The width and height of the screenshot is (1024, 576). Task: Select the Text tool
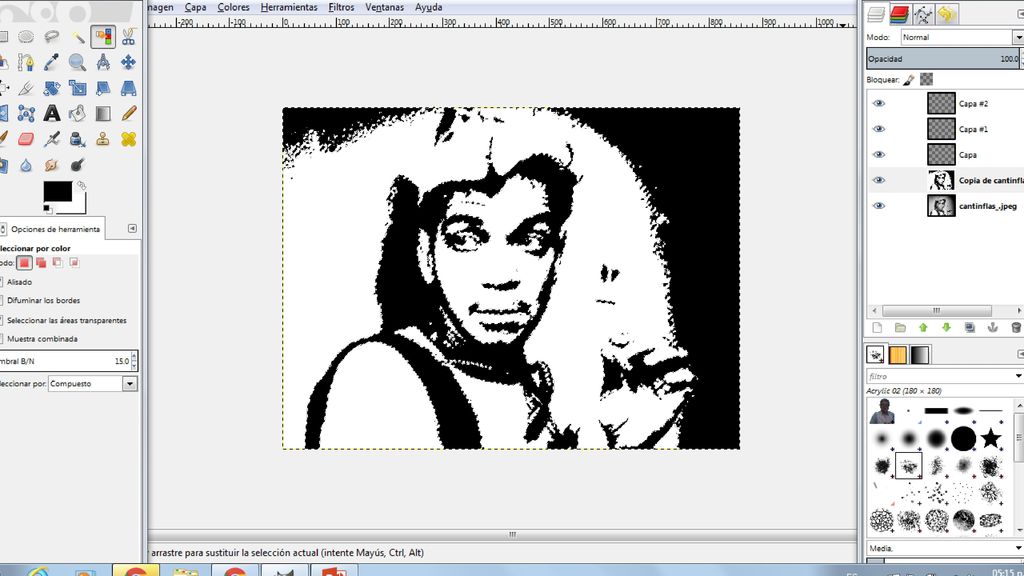(52, 114)
